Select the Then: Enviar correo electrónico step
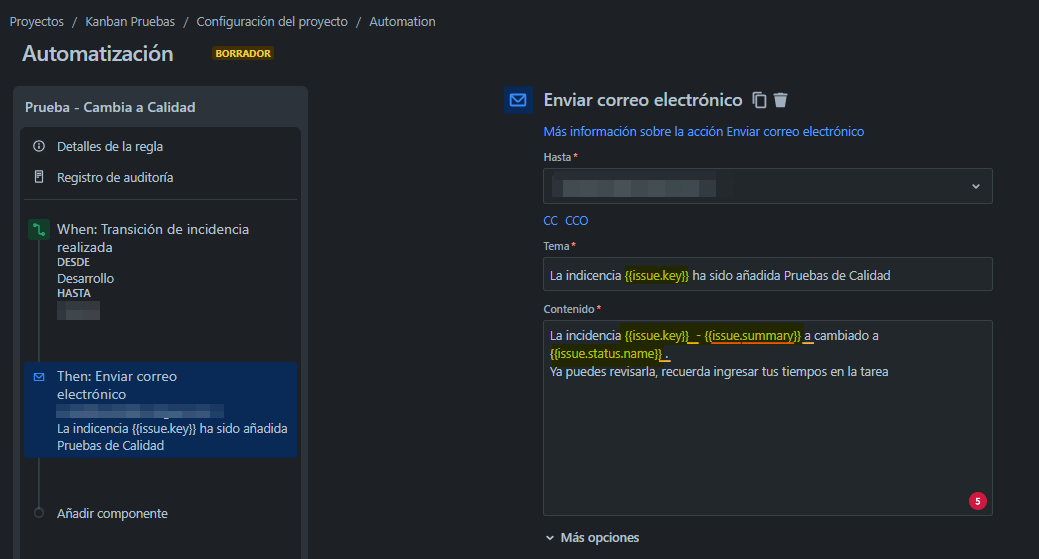 pos(160,410)
